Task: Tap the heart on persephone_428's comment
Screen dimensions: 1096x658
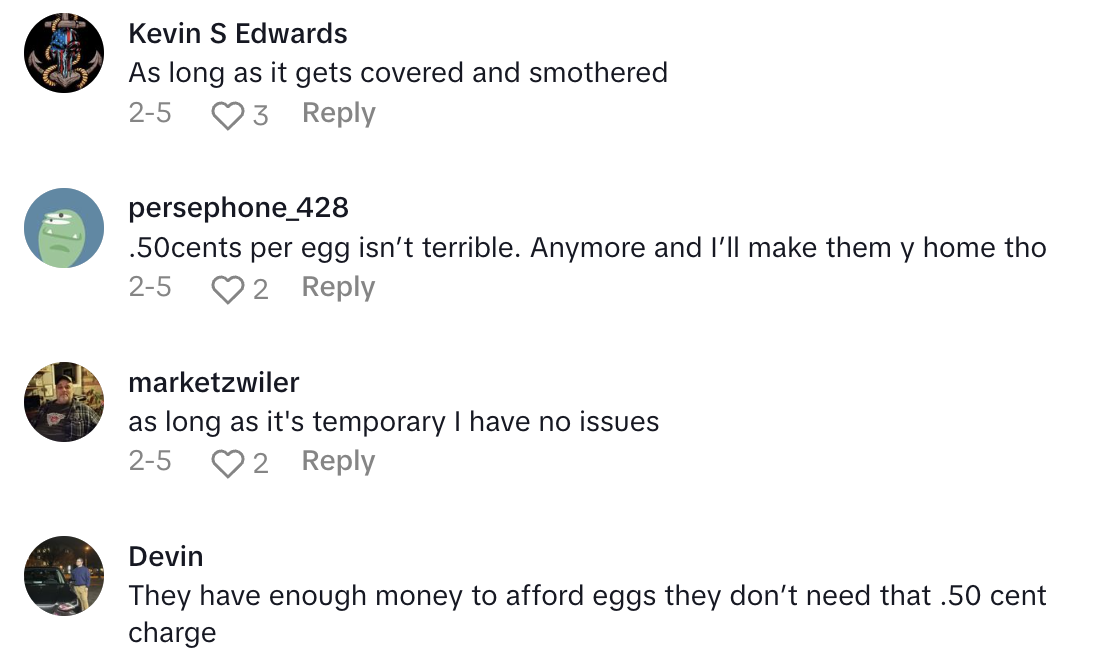Action: click(228, 289)
